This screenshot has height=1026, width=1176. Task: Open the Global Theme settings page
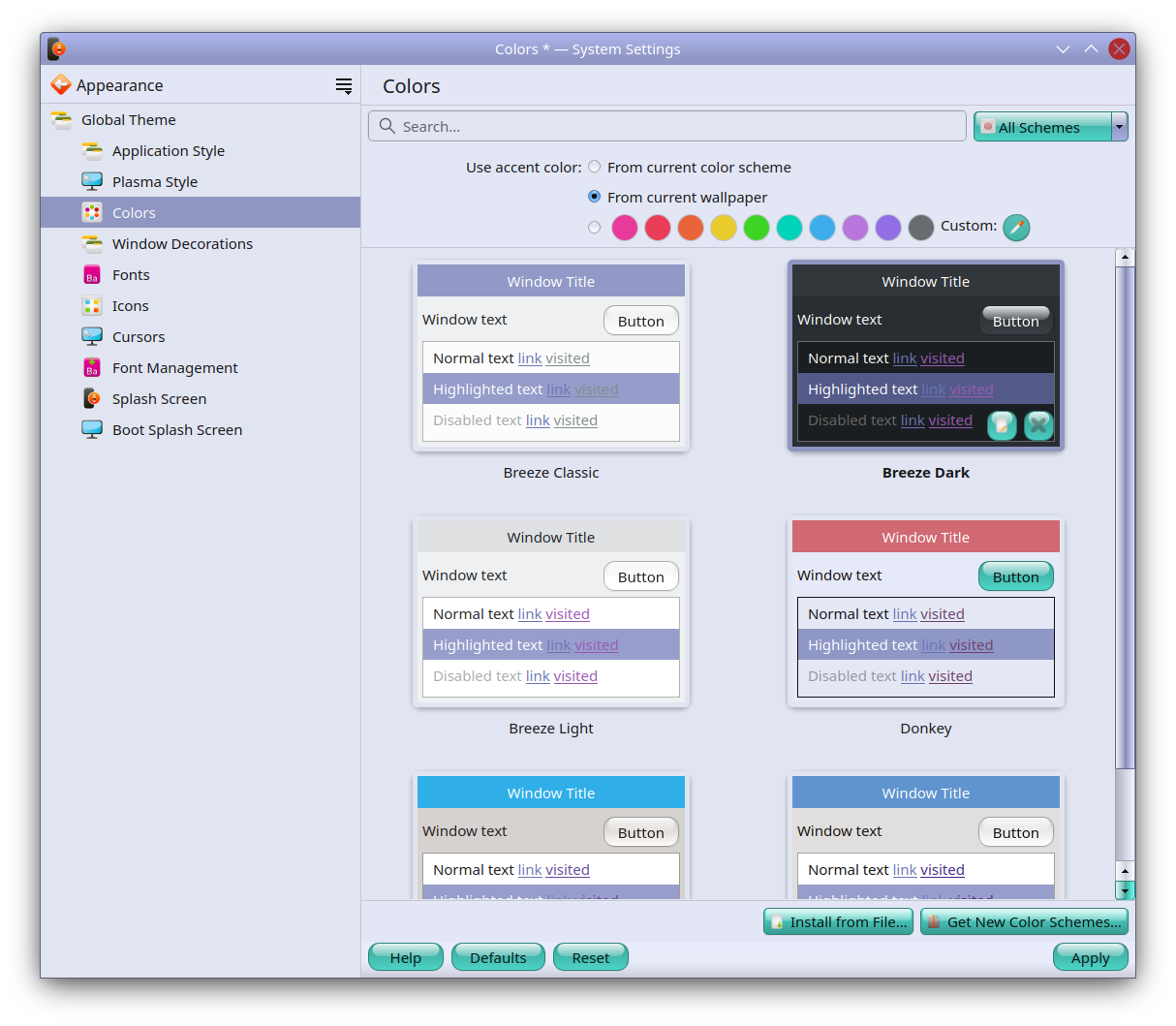(201, 120)
